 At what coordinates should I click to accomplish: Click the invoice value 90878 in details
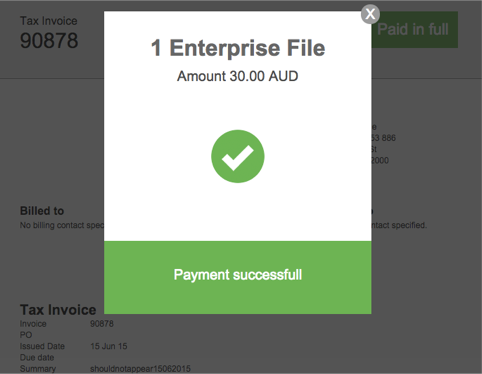click(102, 324)
